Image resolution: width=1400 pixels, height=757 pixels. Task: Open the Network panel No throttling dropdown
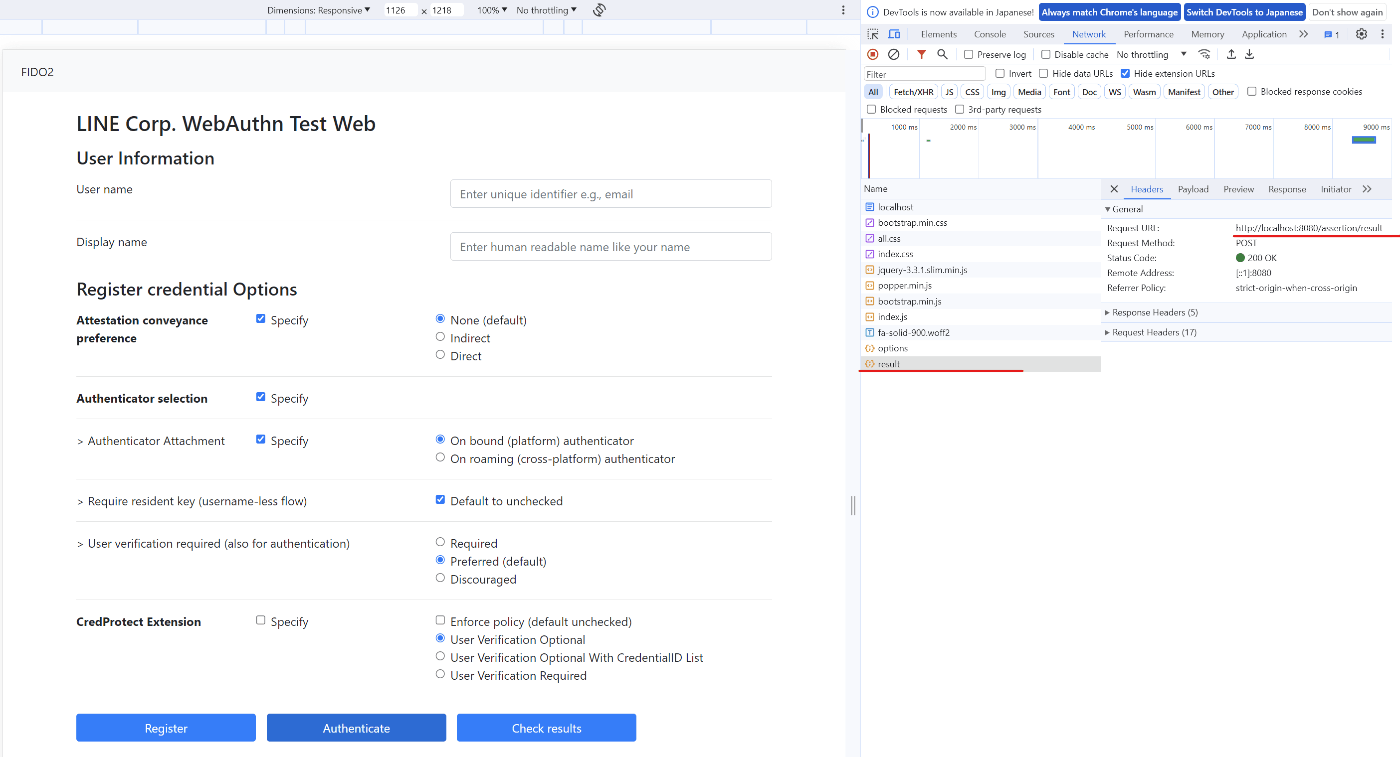pyautogui.click(x=1151, y=54)
